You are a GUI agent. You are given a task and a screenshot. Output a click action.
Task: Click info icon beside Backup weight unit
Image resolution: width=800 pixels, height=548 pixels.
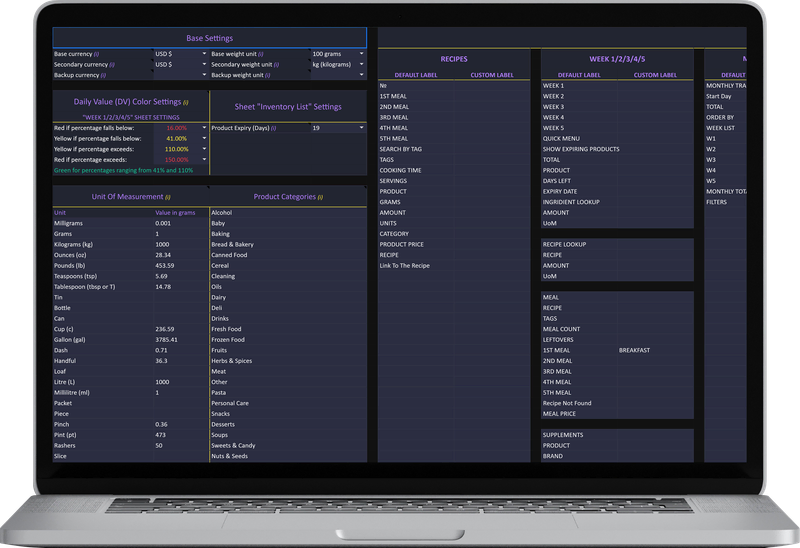pos(267,76)
